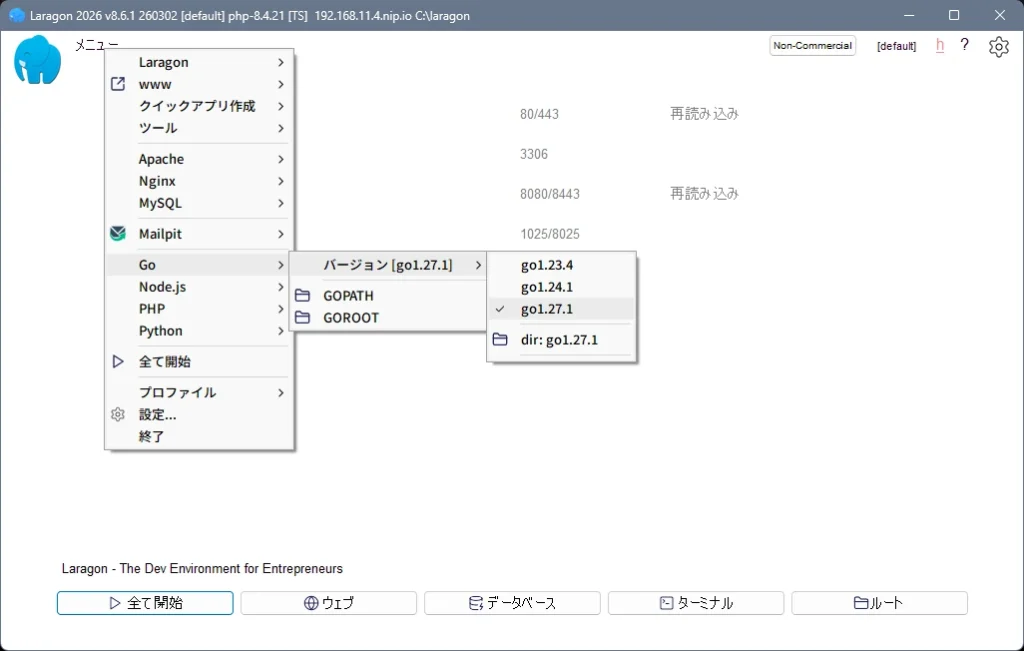Viewport: 1024px width, 651px height.
Task: Click the question mark help icon
Action: coord(965,45)
